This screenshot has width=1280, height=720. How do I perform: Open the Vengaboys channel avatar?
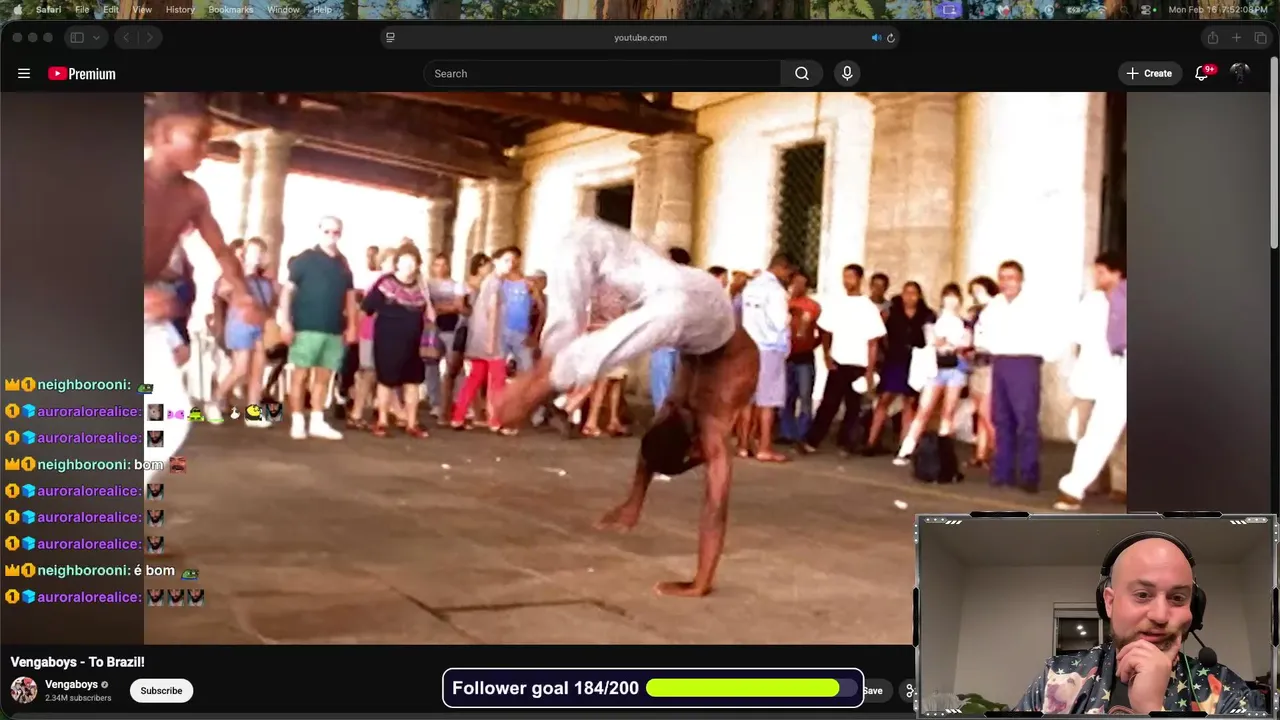pos(24,690)
